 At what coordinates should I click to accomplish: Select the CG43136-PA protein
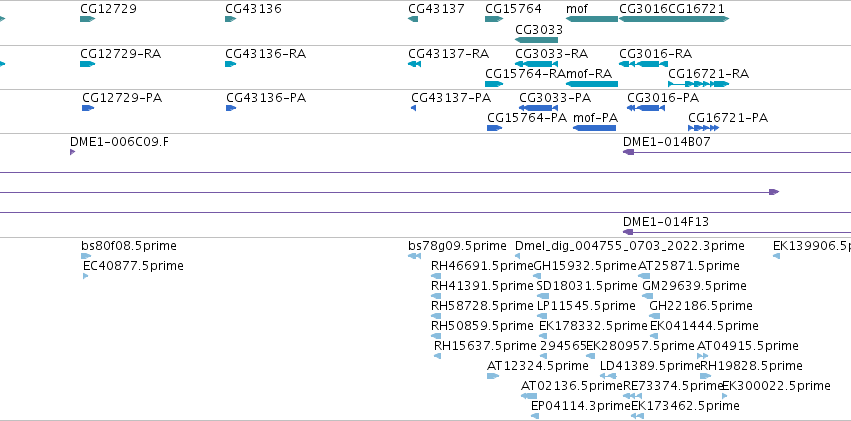[231, 108]
